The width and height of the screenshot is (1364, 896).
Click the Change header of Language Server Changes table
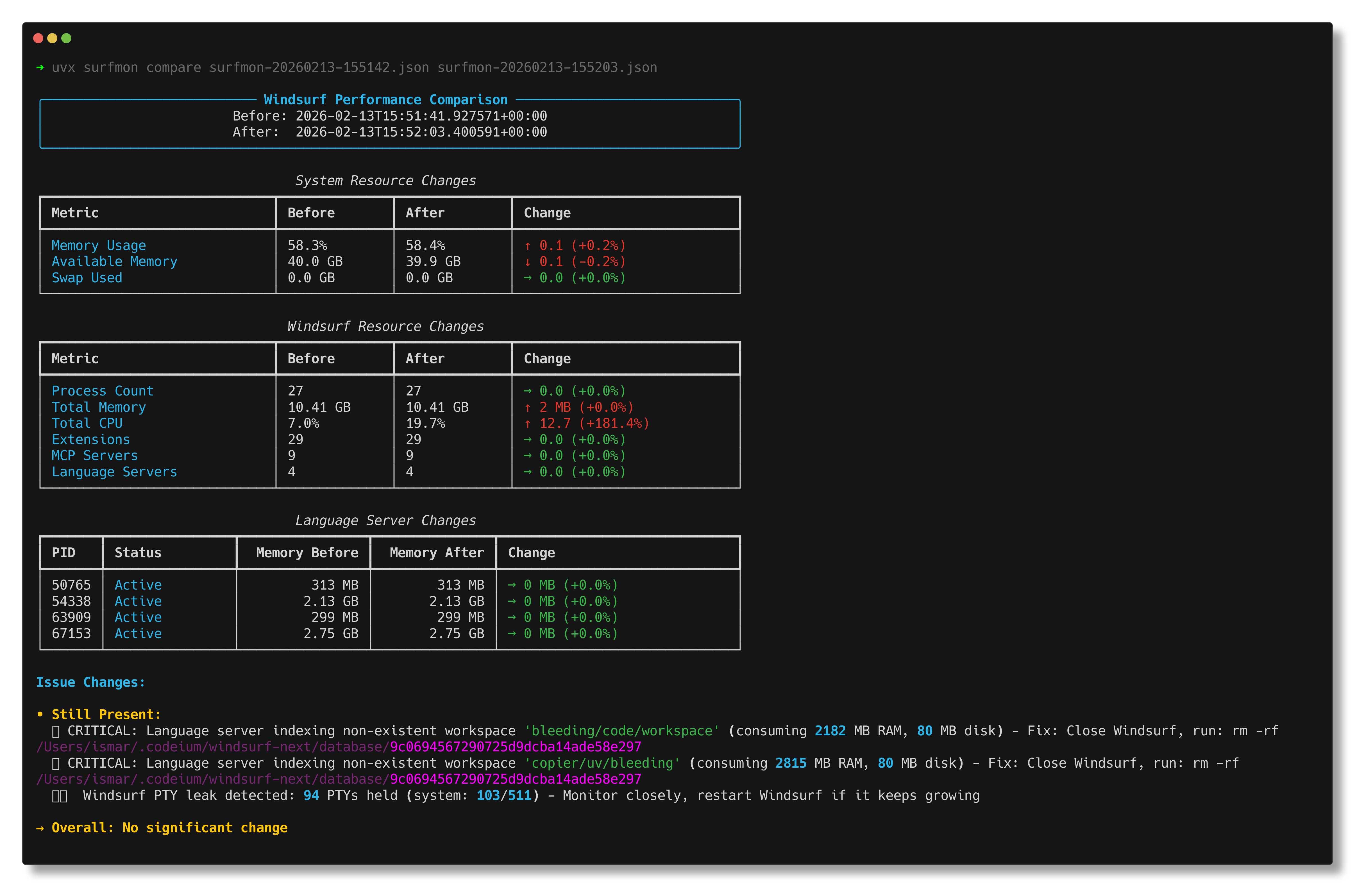[x=531, y=552]
